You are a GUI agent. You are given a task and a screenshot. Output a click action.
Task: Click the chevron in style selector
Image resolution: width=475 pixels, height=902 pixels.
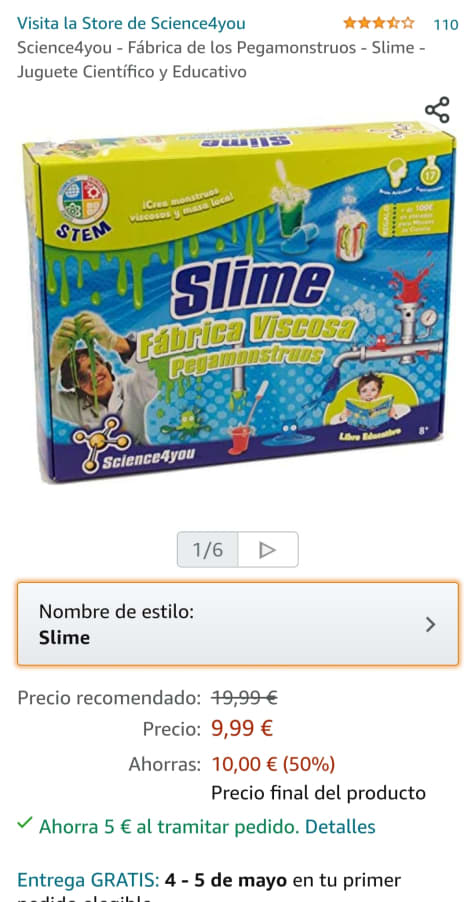[x=430, y=625]
